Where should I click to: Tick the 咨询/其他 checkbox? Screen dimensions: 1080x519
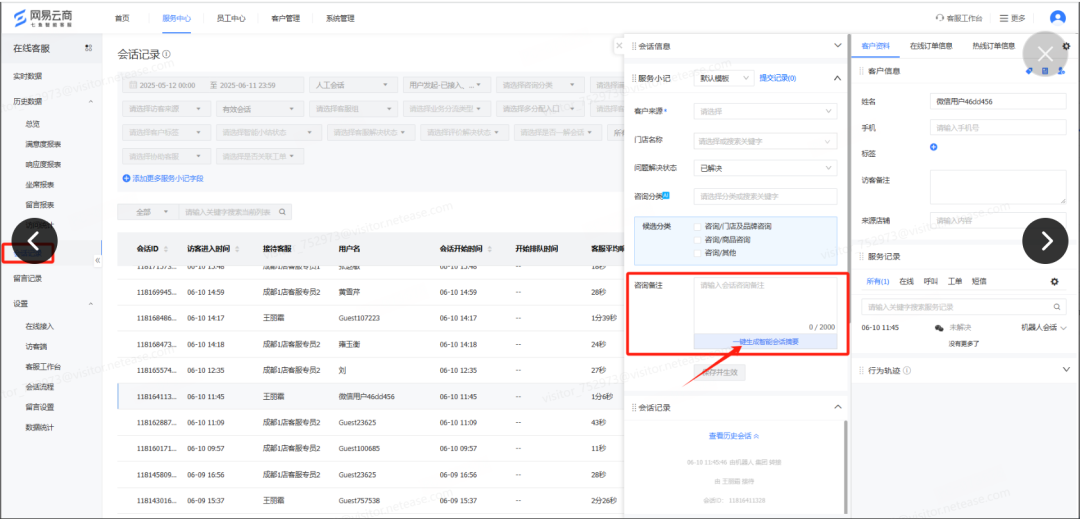click(697, 253)
